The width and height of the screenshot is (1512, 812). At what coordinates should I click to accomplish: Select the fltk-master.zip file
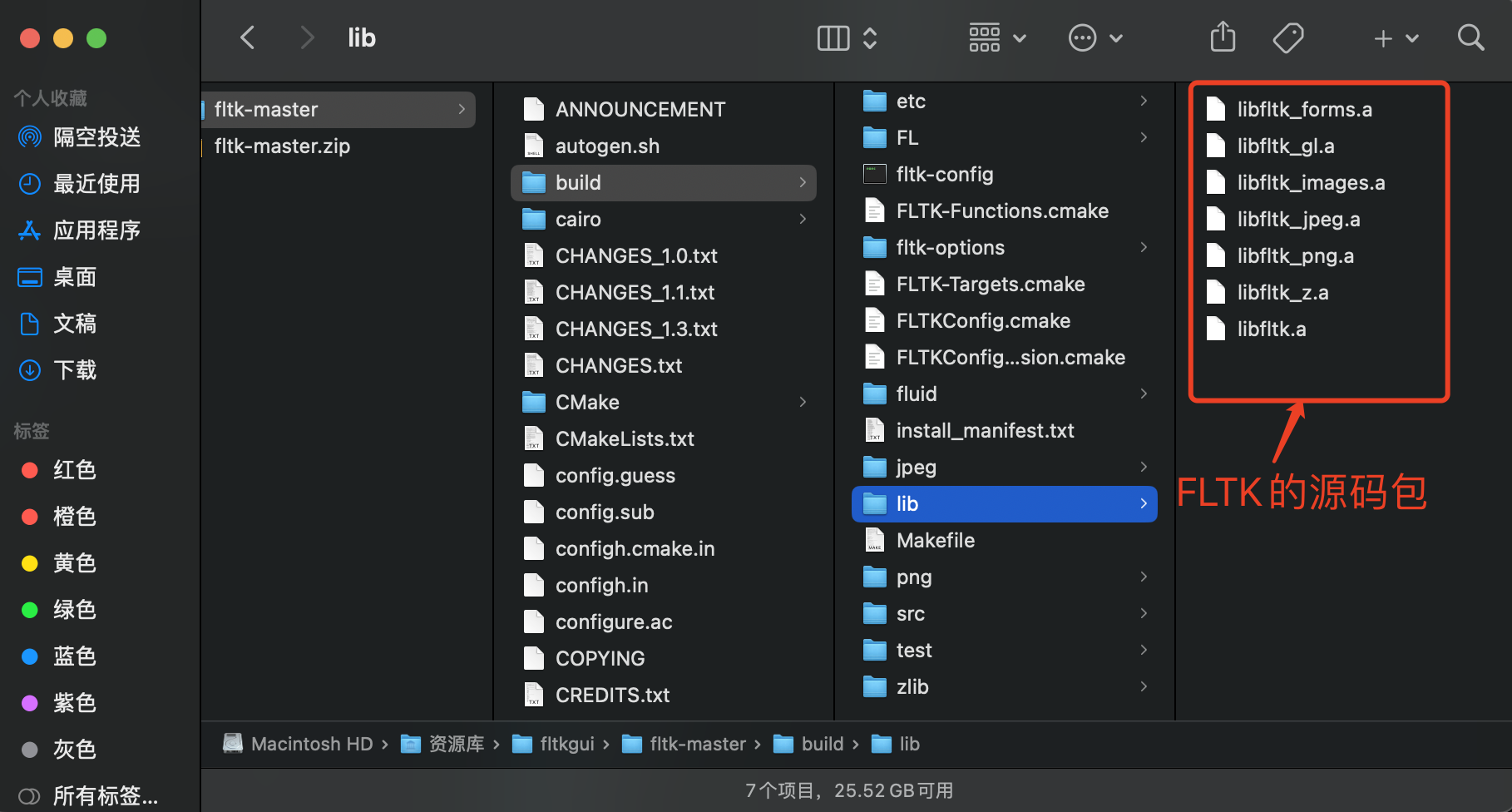coord(282,146)
